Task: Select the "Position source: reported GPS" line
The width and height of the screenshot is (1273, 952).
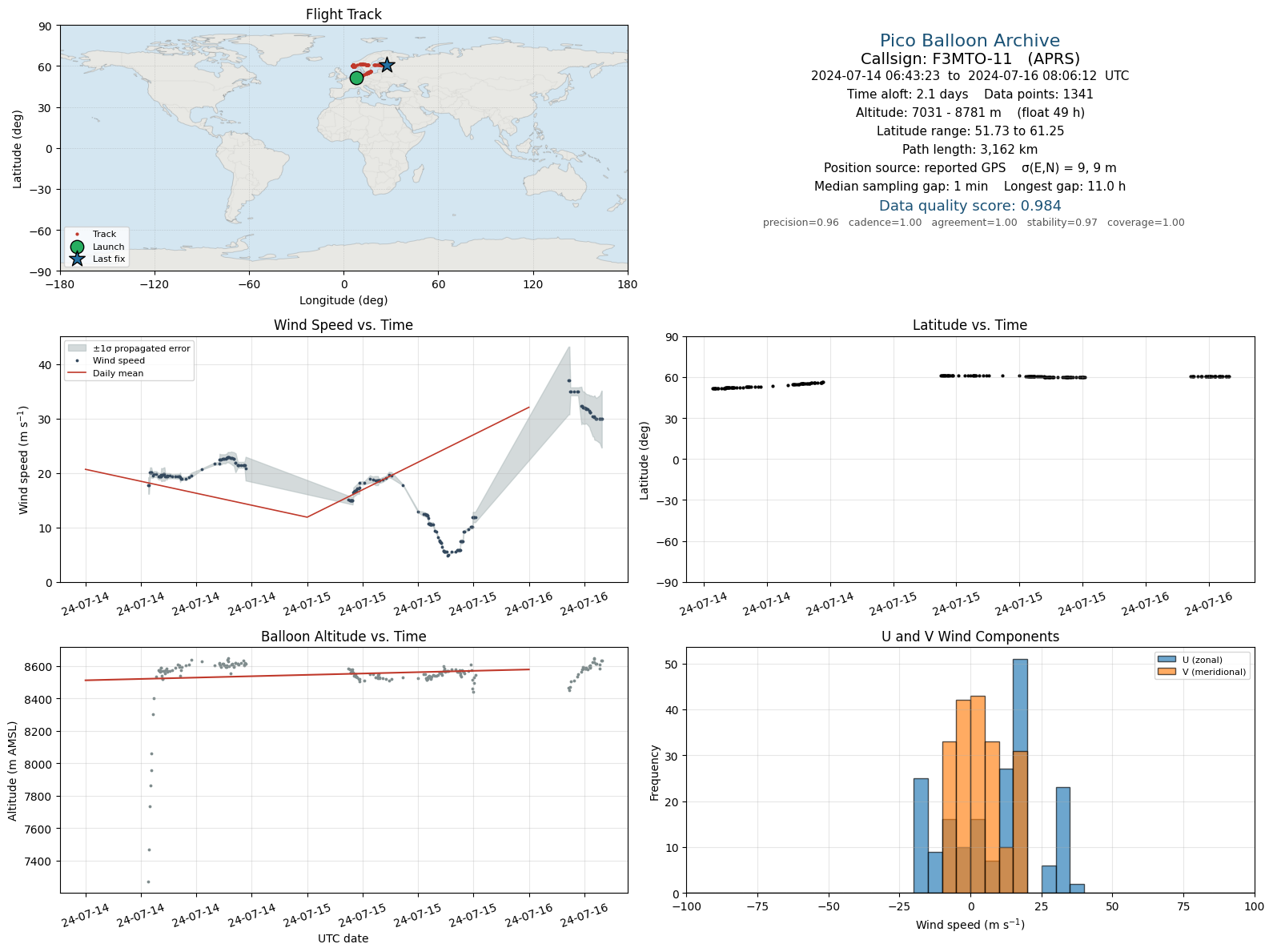Action: pos(914,168)
